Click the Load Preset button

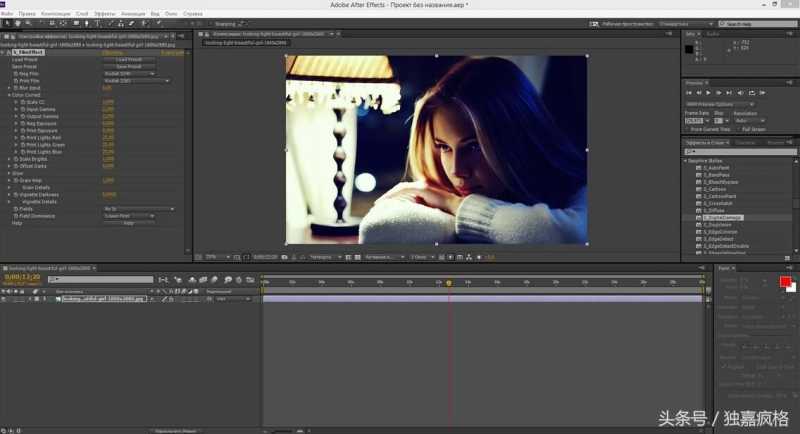(128, 59)
